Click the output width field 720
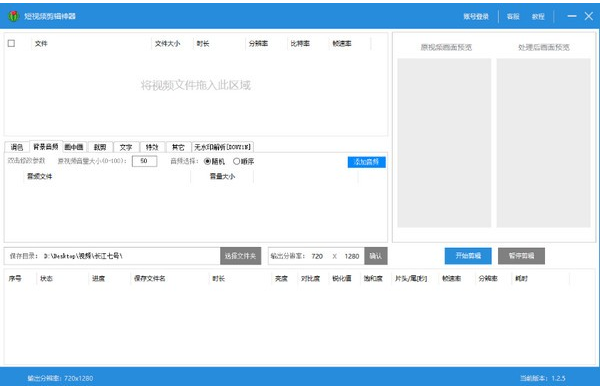The height and width of the screenshot is (389, 603). point(317,256)
